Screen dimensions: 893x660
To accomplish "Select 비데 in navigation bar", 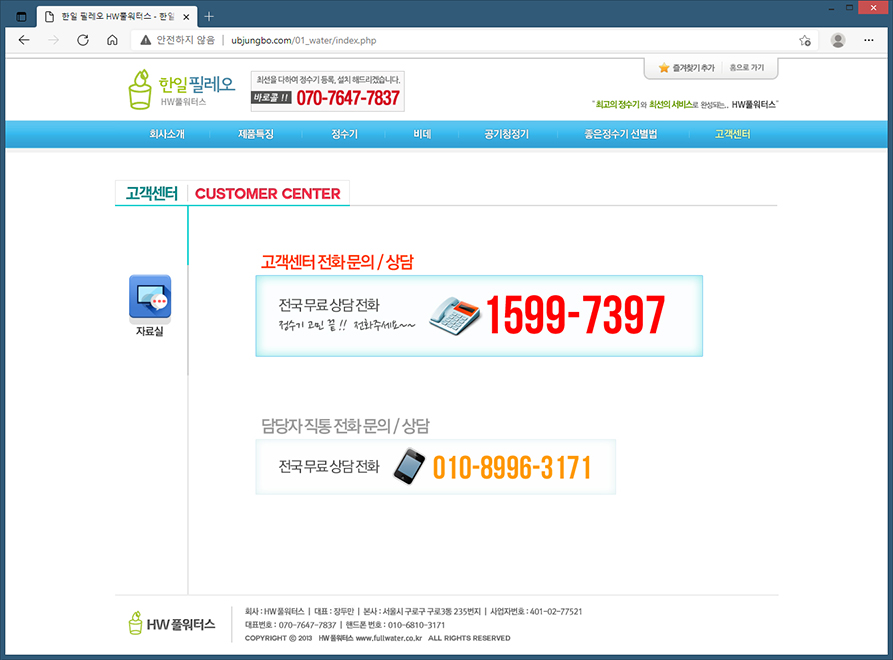I will pyautogui.click(x=422, y=134).
